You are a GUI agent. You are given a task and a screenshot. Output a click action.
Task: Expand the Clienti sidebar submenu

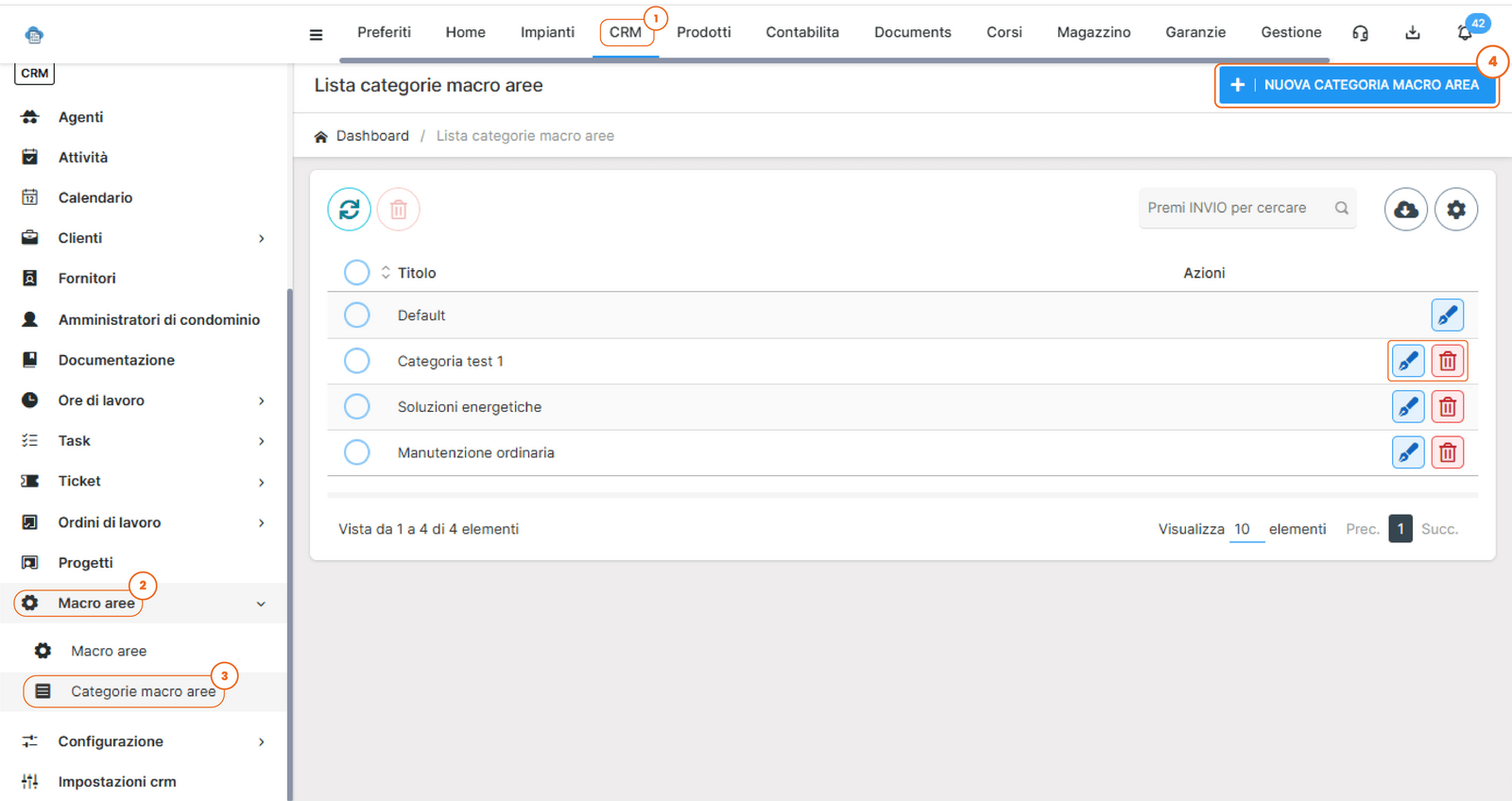pyautogui.click(x=262, y=238)
